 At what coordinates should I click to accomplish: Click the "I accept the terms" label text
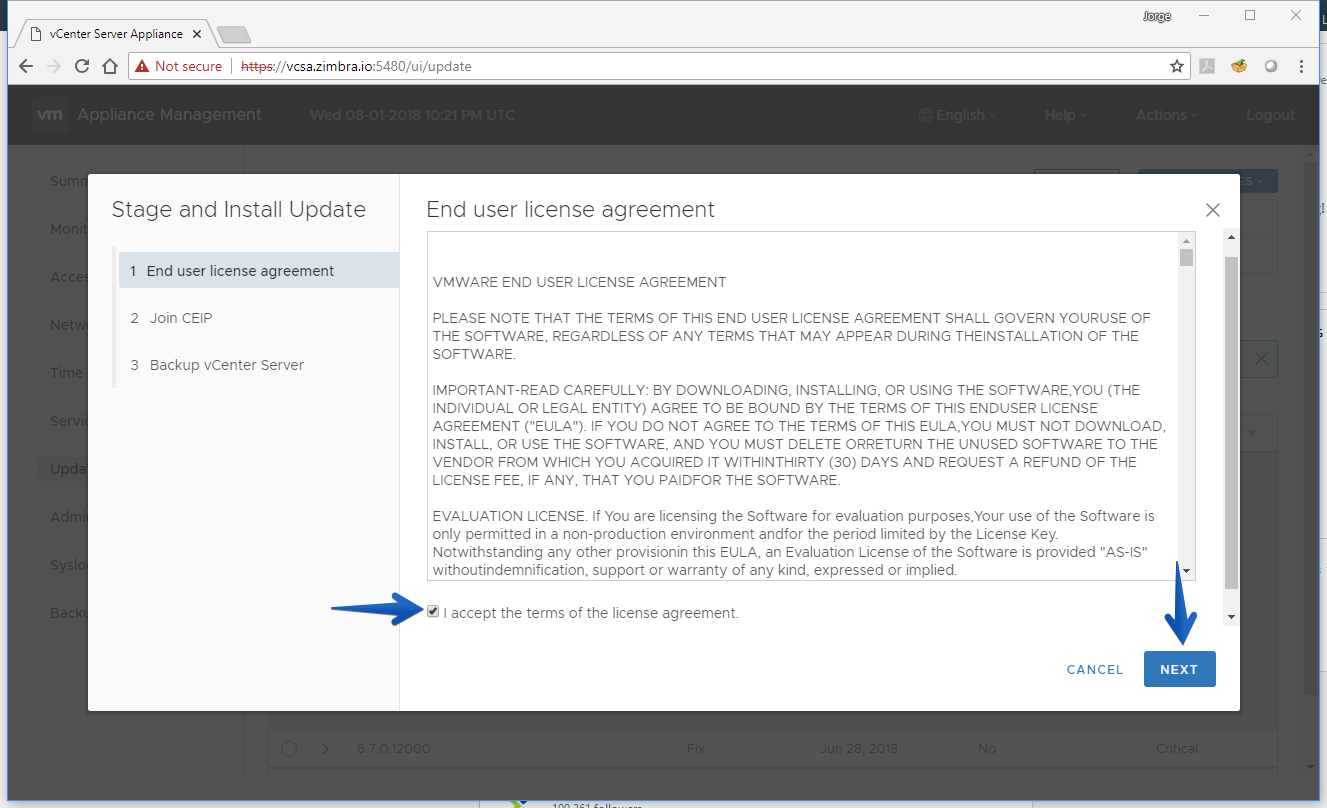tap(591, 613)
